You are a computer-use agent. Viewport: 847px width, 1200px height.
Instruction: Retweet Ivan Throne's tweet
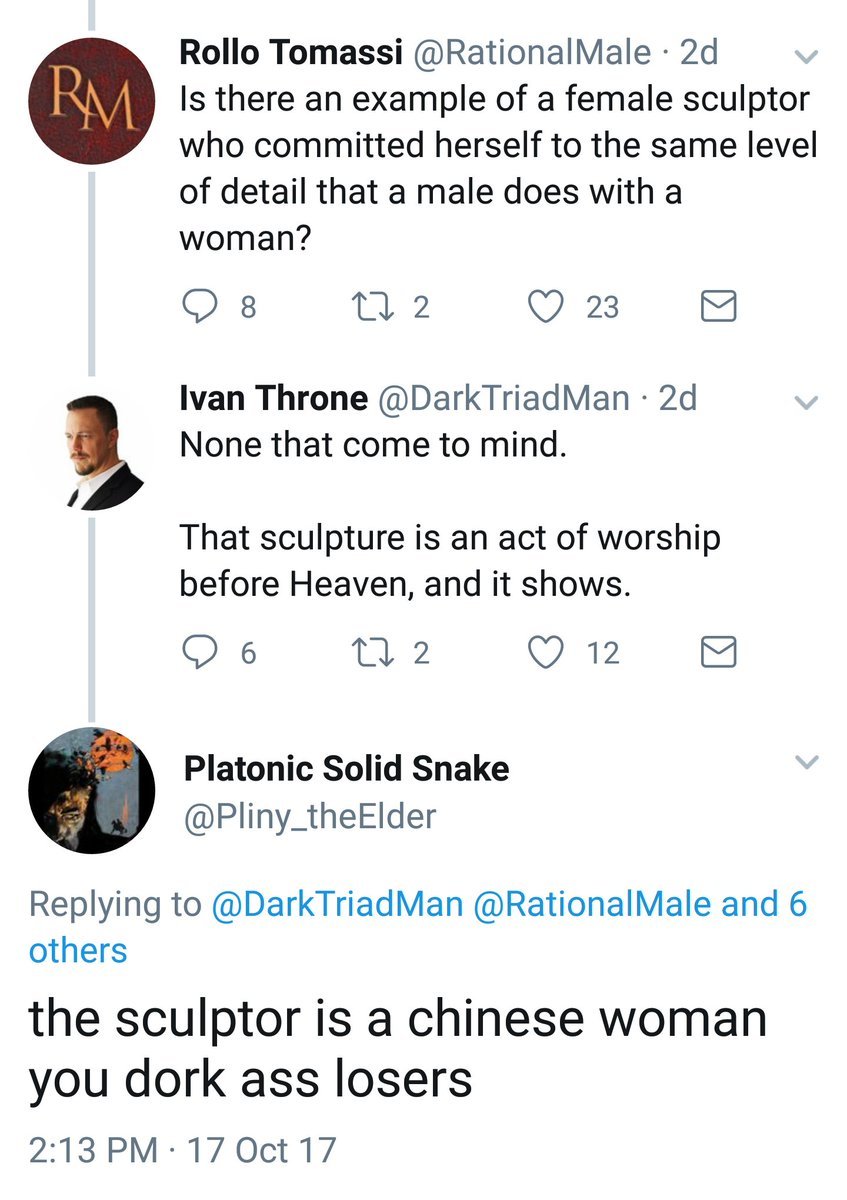[x=379, y=653]
